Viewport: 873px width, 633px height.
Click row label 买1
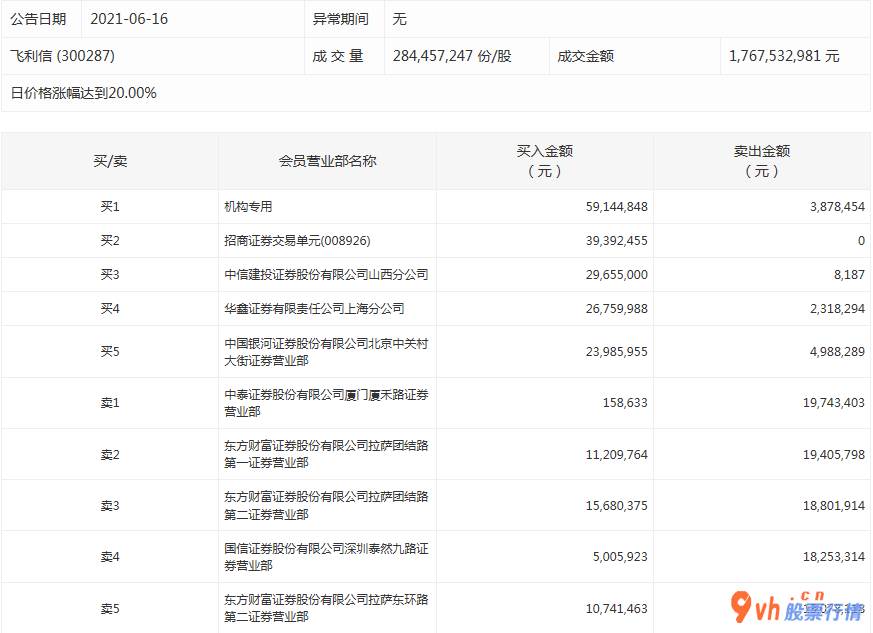click(110, 207)
